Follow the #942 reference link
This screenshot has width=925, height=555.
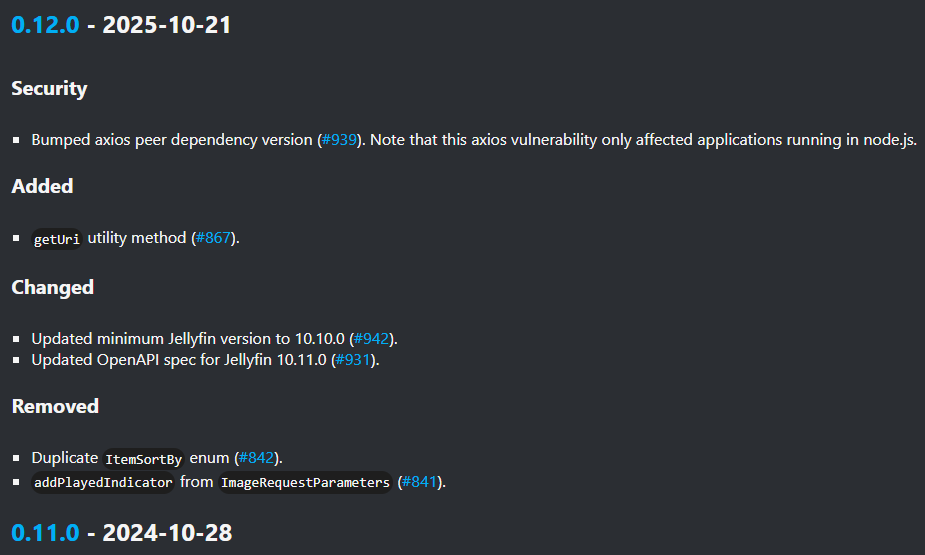pos(374,339)
